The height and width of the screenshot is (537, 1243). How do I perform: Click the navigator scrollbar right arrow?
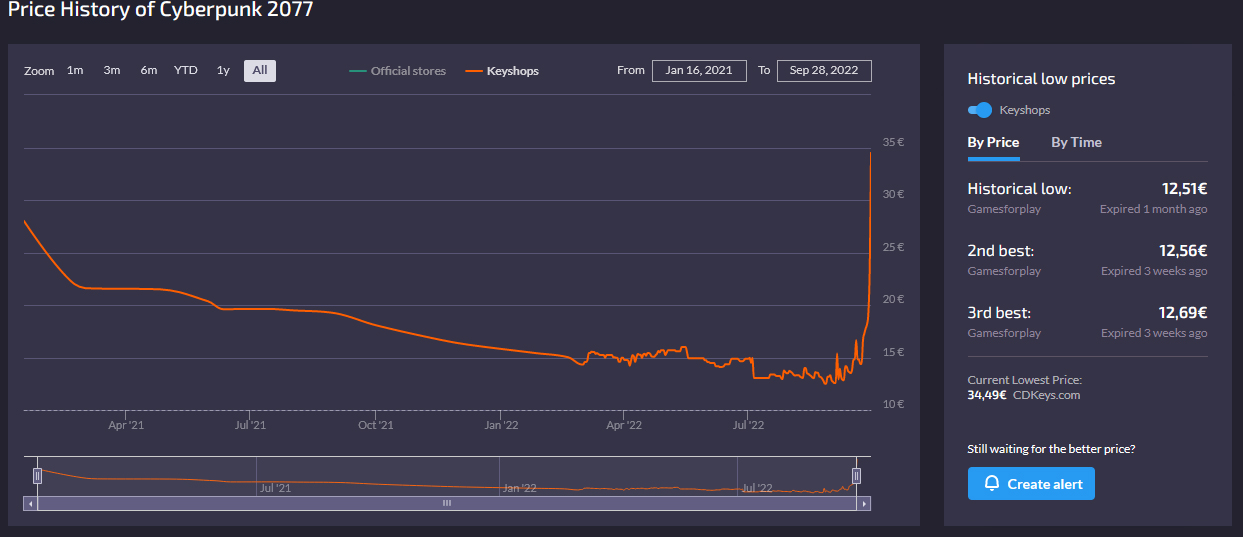[864, 503]
